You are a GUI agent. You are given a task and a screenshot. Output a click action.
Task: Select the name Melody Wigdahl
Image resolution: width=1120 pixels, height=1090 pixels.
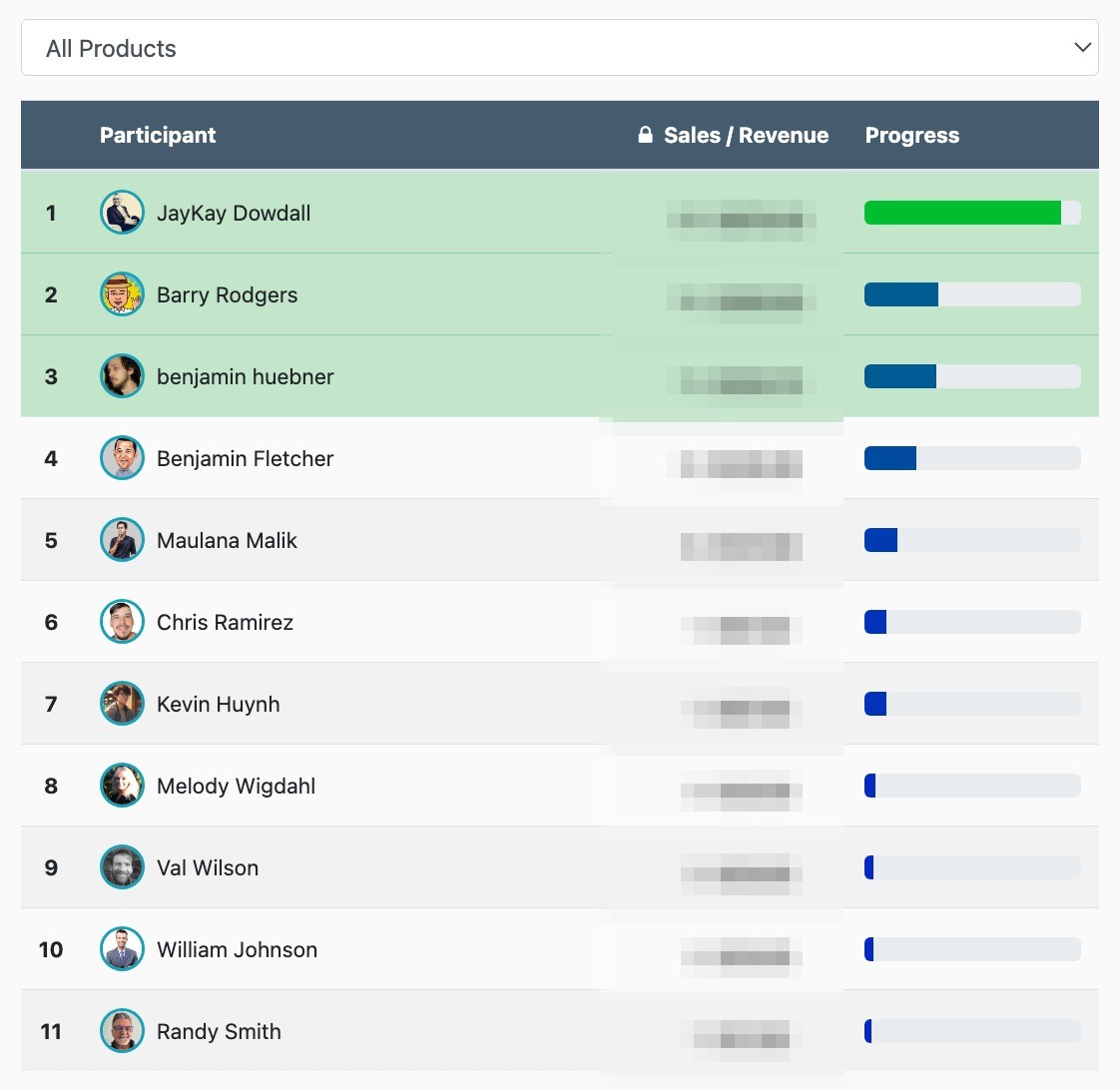point(236,786)
